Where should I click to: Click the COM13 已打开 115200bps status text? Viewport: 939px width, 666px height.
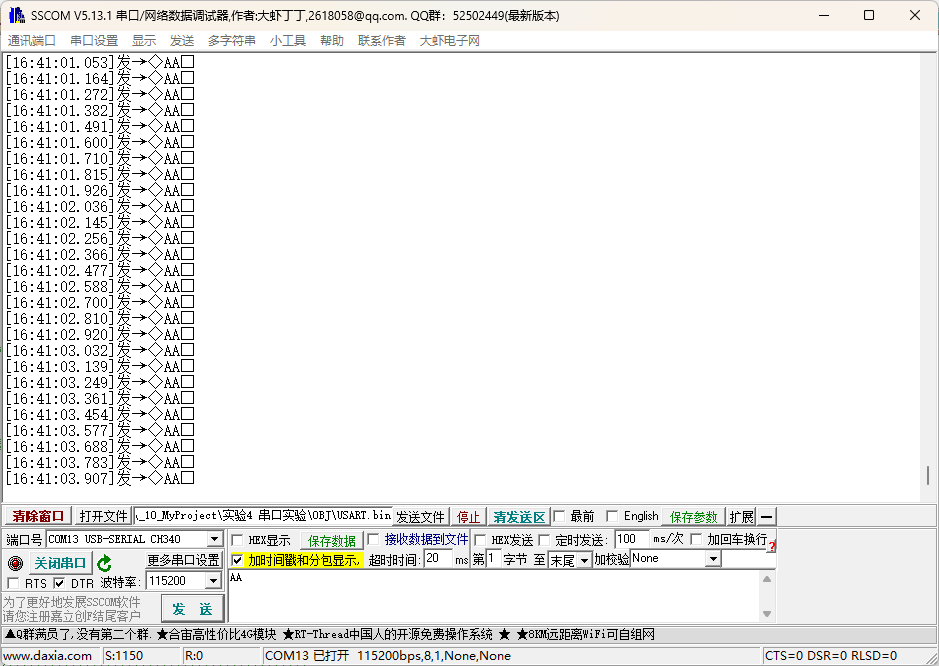387,656
